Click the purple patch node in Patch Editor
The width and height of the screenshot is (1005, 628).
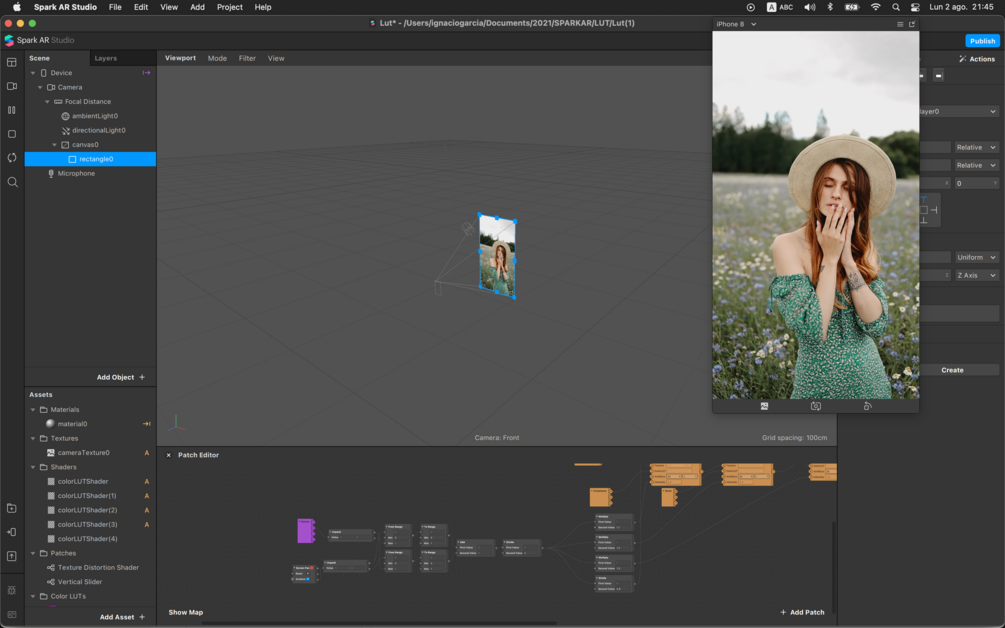[x=306, y=531]
